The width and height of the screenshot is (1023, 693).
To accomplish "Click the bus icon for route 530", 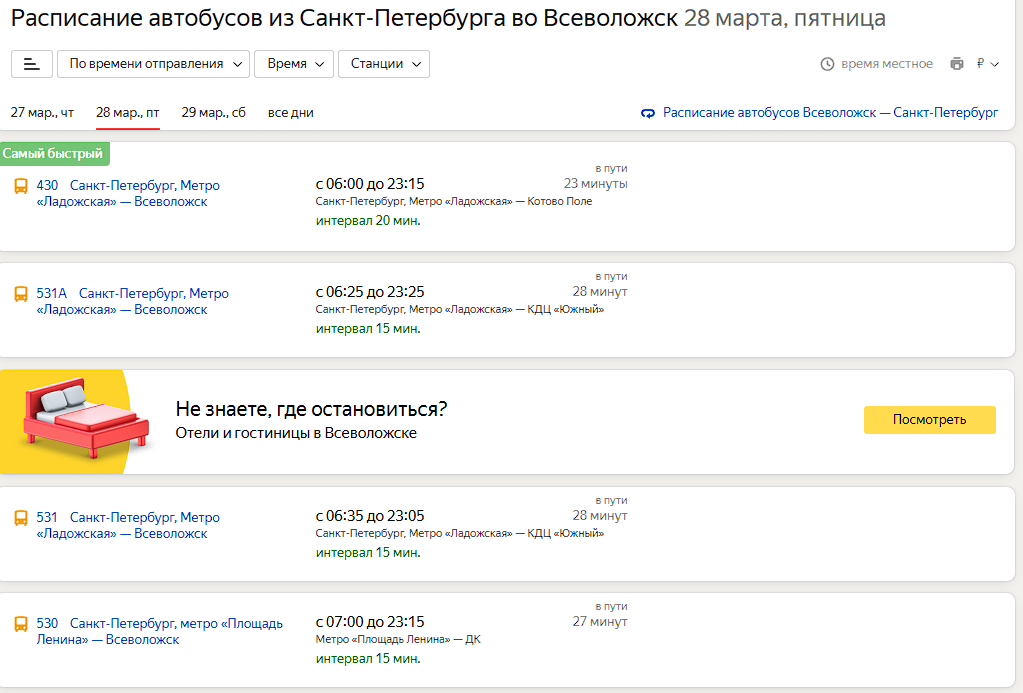I will (21, 624).
